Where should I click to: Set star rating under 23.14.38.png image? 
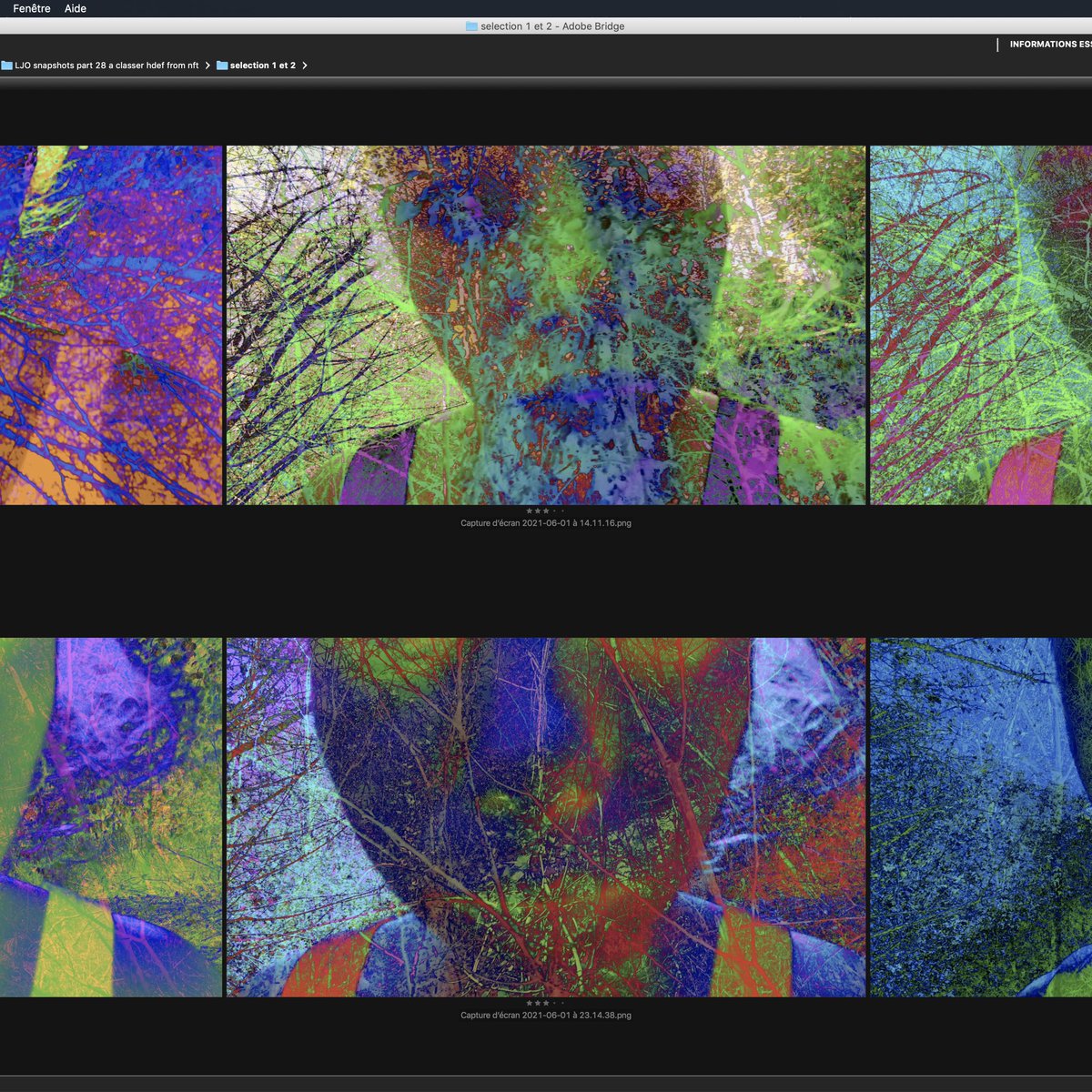546,1004
